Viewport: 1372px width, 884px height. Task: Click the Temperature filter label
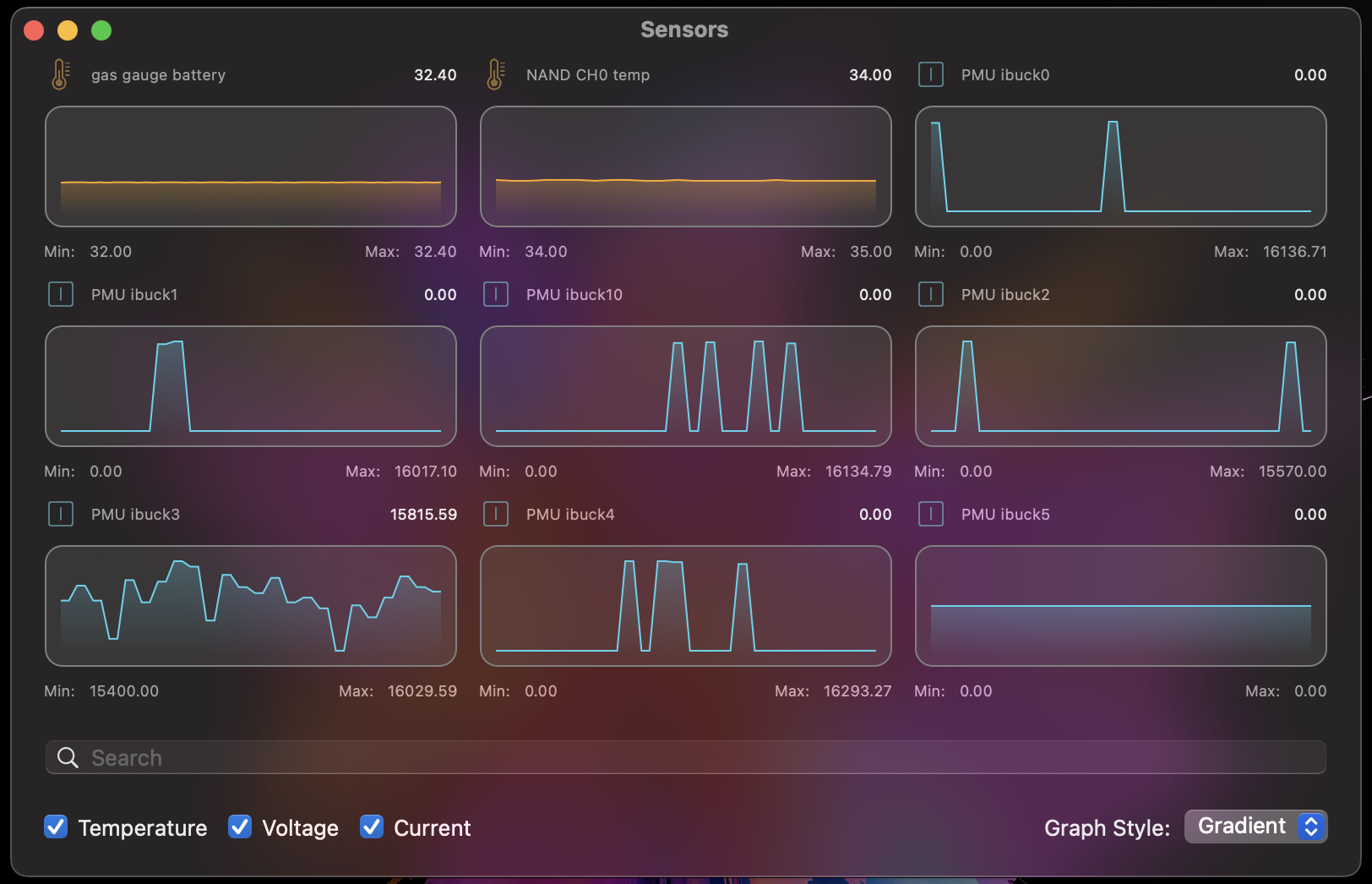coord(143,828)
